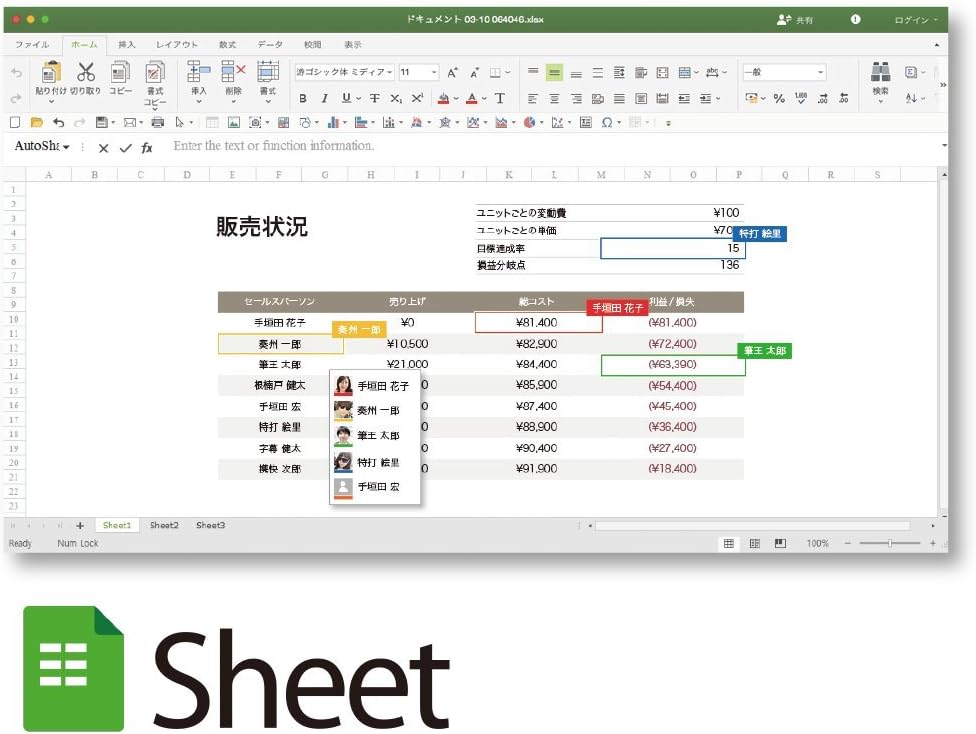Toggle italic formatting
The width and height of the screenshot is (976, 734).
[324, 98]
